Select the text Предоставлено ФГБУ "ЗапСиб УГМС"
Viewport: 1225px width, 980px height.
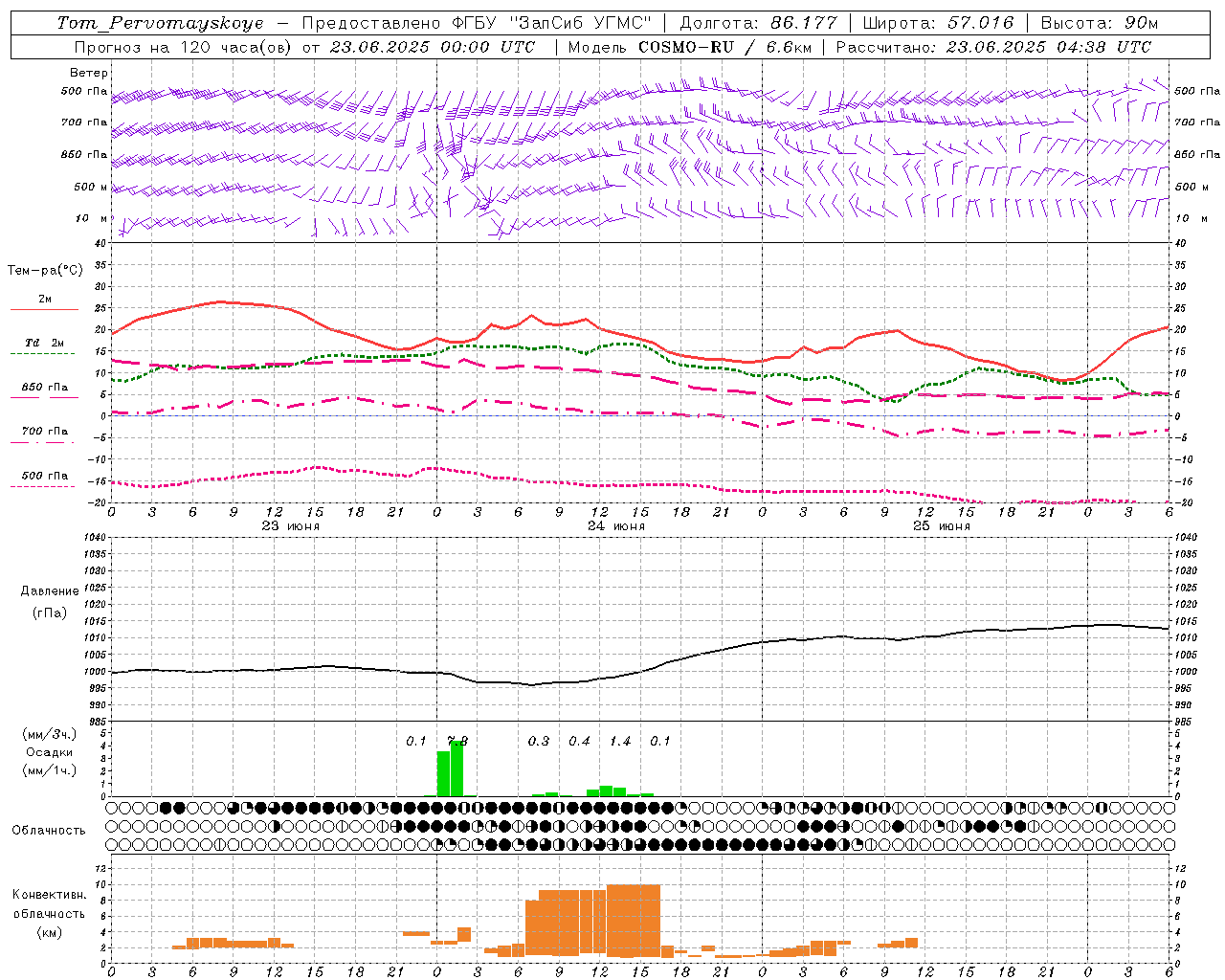click(477, 23)
